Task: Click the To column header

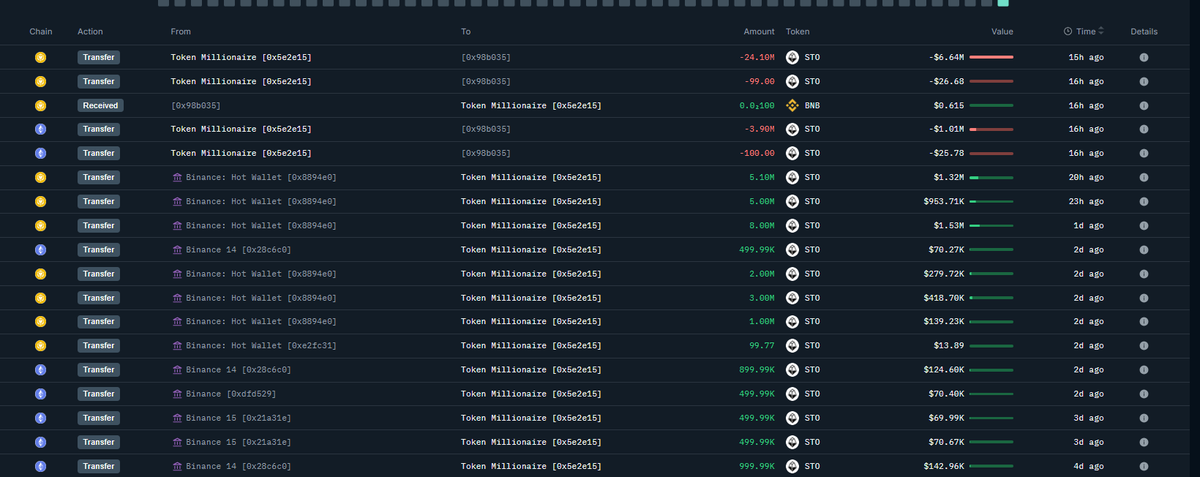Action: click(466, 32)
